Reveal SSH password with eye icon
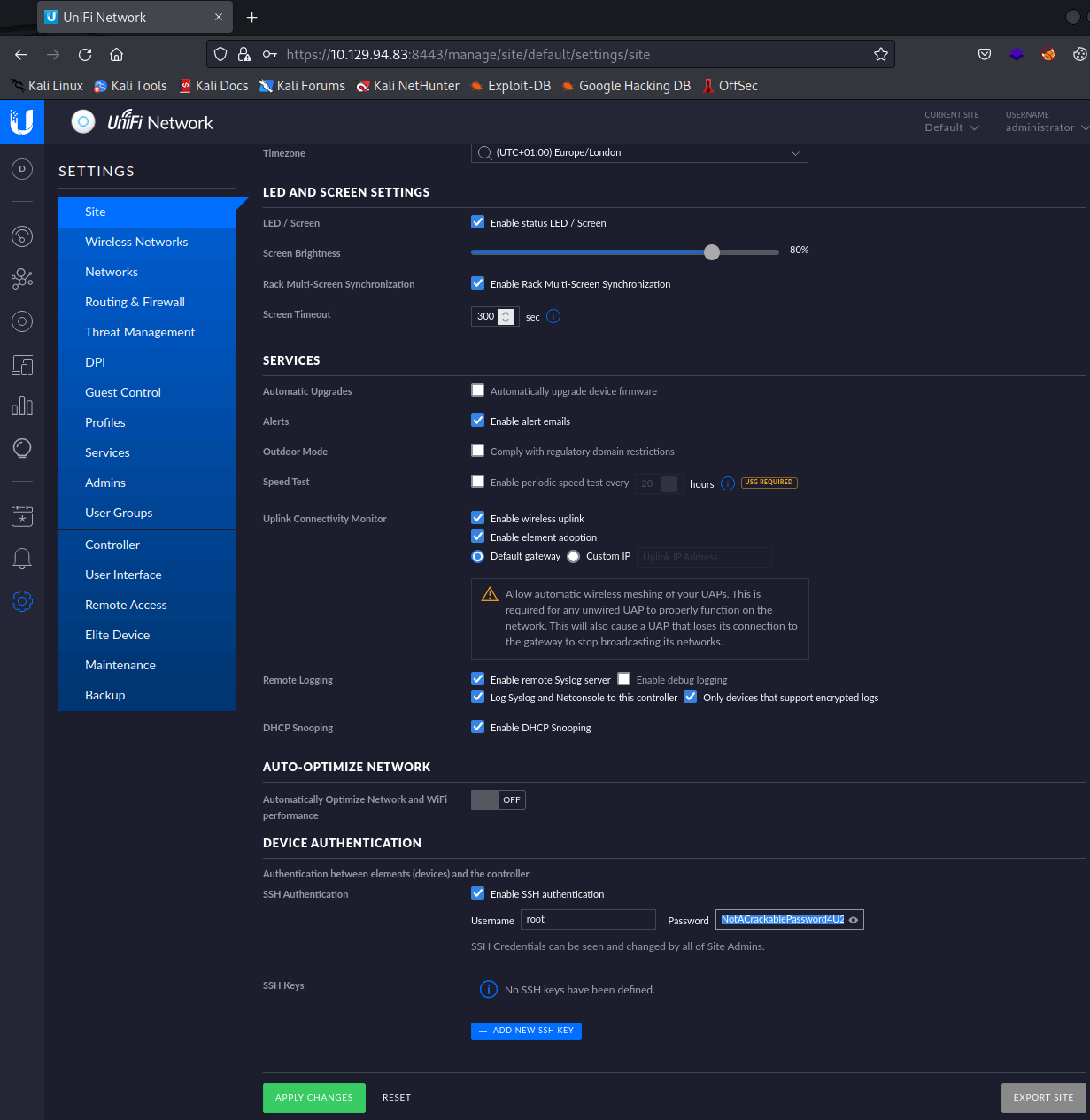Image resolution: width=1090 pixels, height=1120 pixels. [854, 920]
